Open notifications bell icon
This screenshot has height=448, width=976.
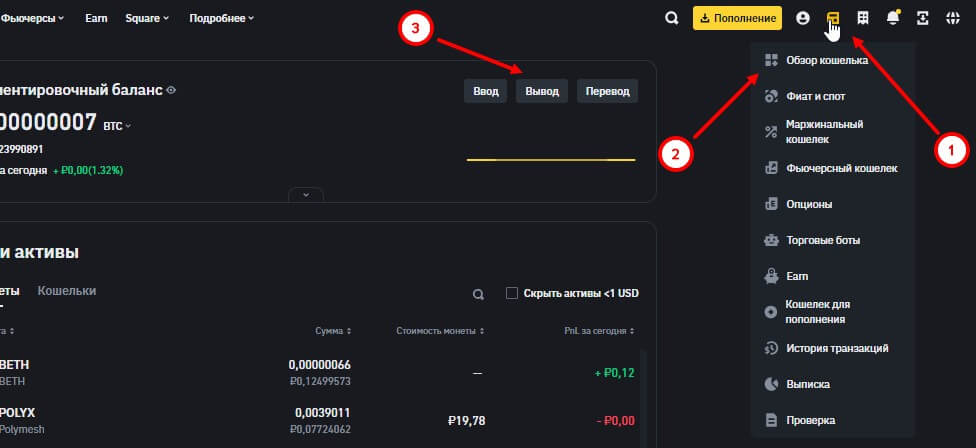[892, 18]
